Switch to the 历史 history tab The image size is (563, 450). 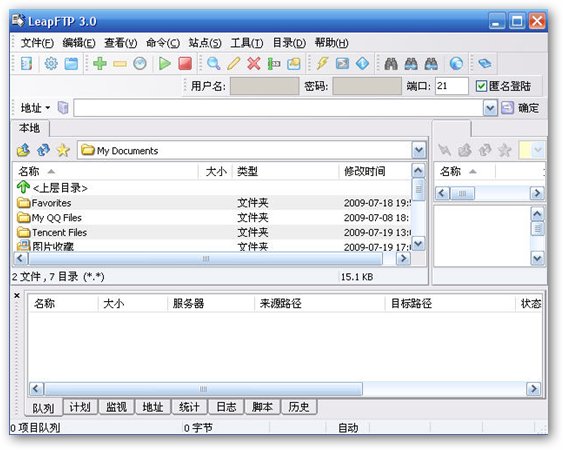(299, 407)
